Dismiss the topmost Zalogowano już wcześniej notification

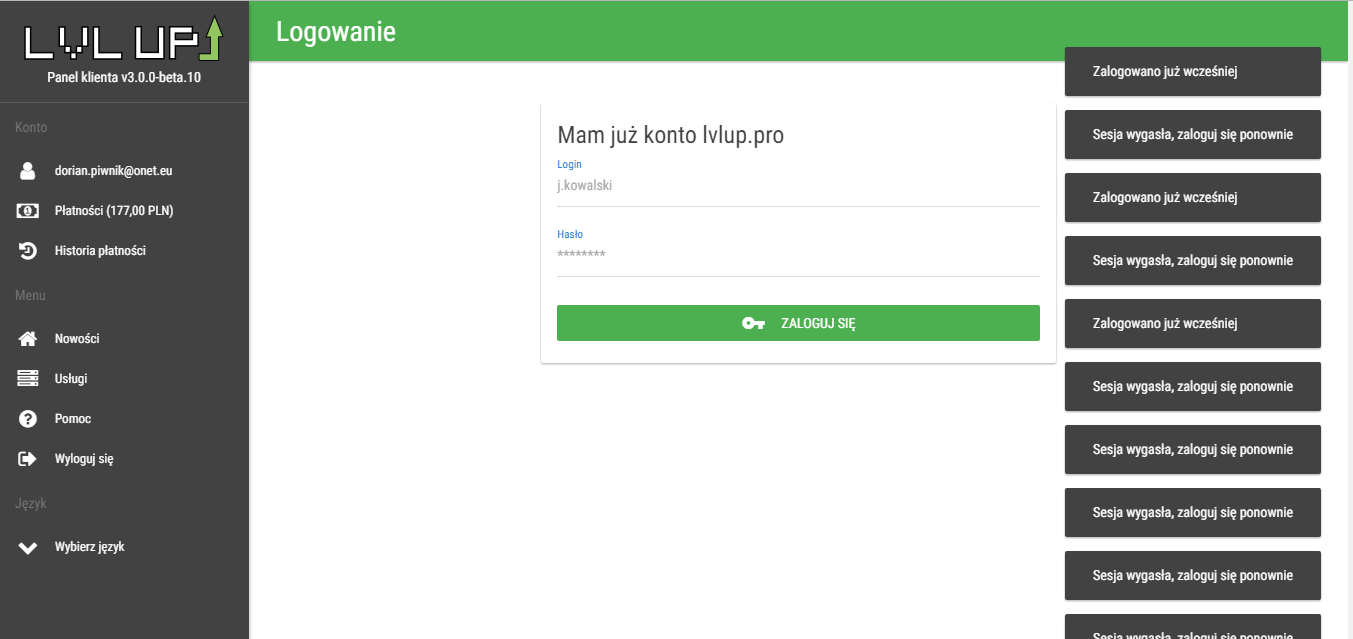pos(1192,72)
